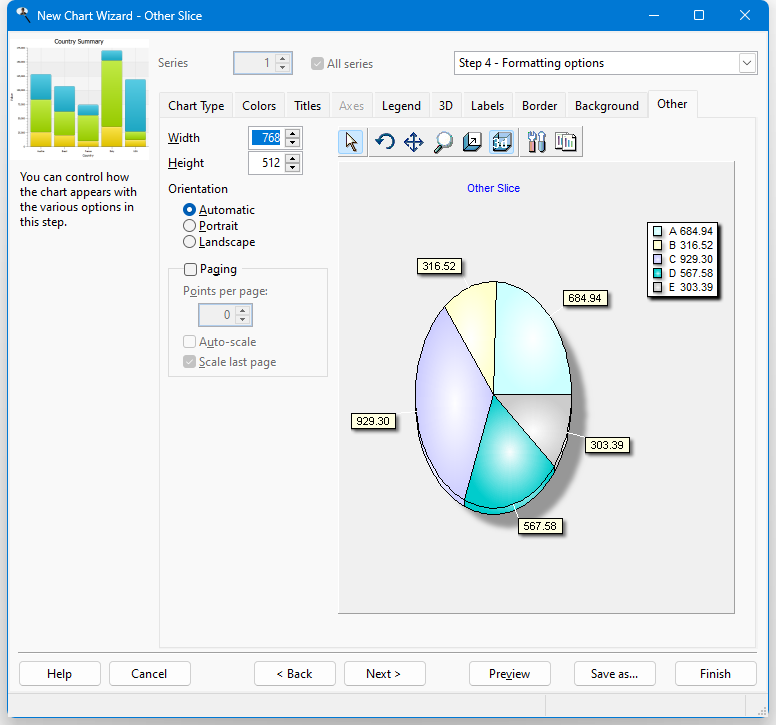
Task: Switch to the 3D tab
Action: pos(446,105)
